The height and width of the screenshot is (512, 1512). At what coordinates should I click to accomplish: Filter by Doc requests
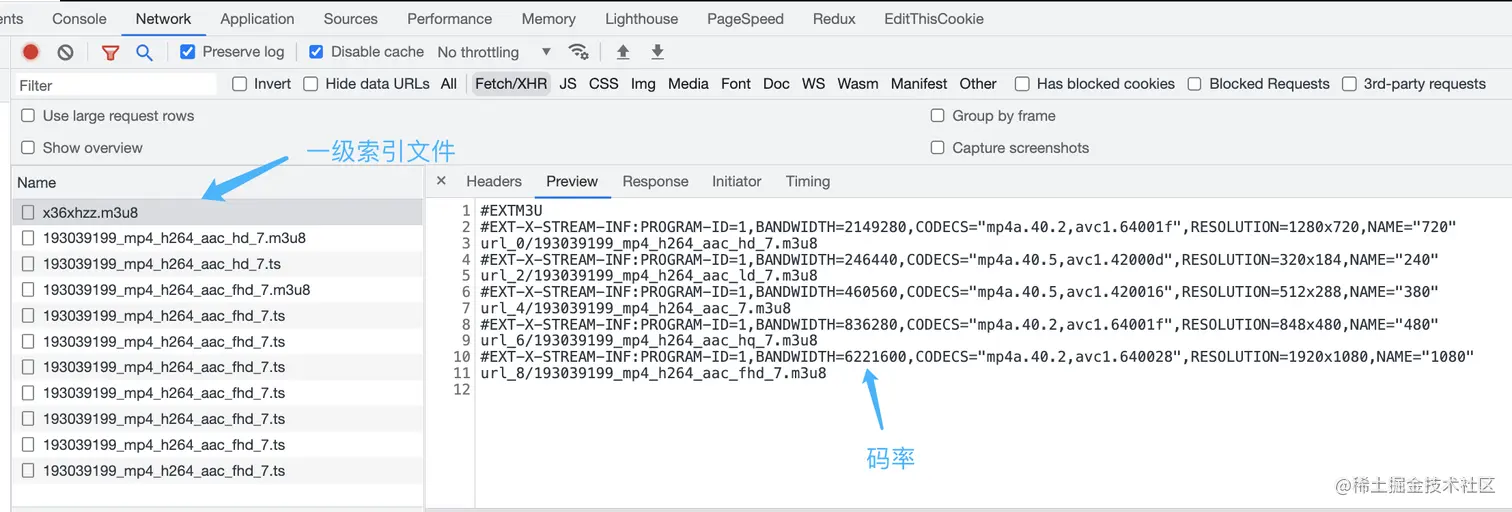[x=776, y=84]
